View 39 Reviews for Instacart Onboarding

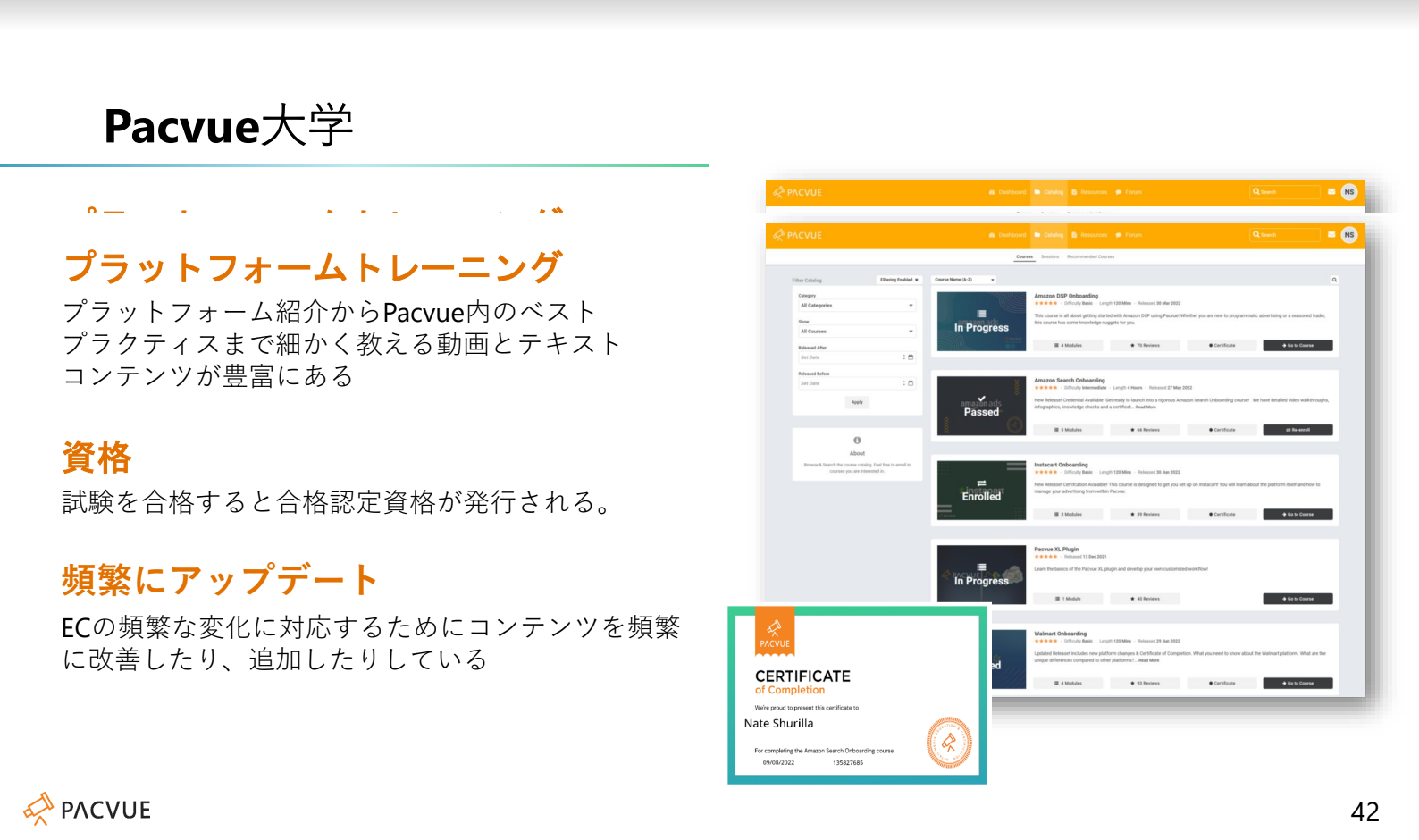(x=1145, y=514)
